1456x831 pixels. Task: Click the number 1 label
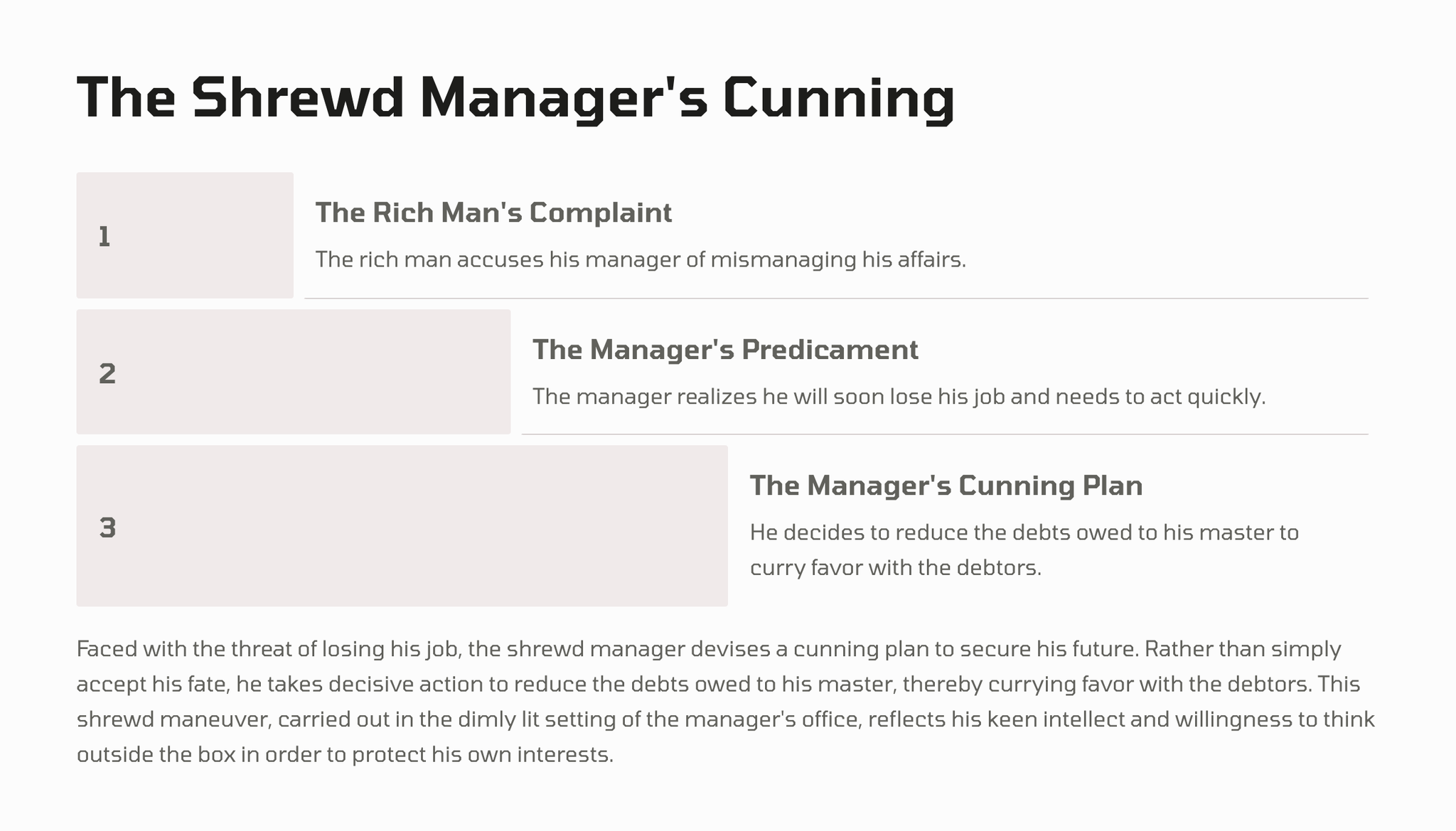[x=105, y=237]
